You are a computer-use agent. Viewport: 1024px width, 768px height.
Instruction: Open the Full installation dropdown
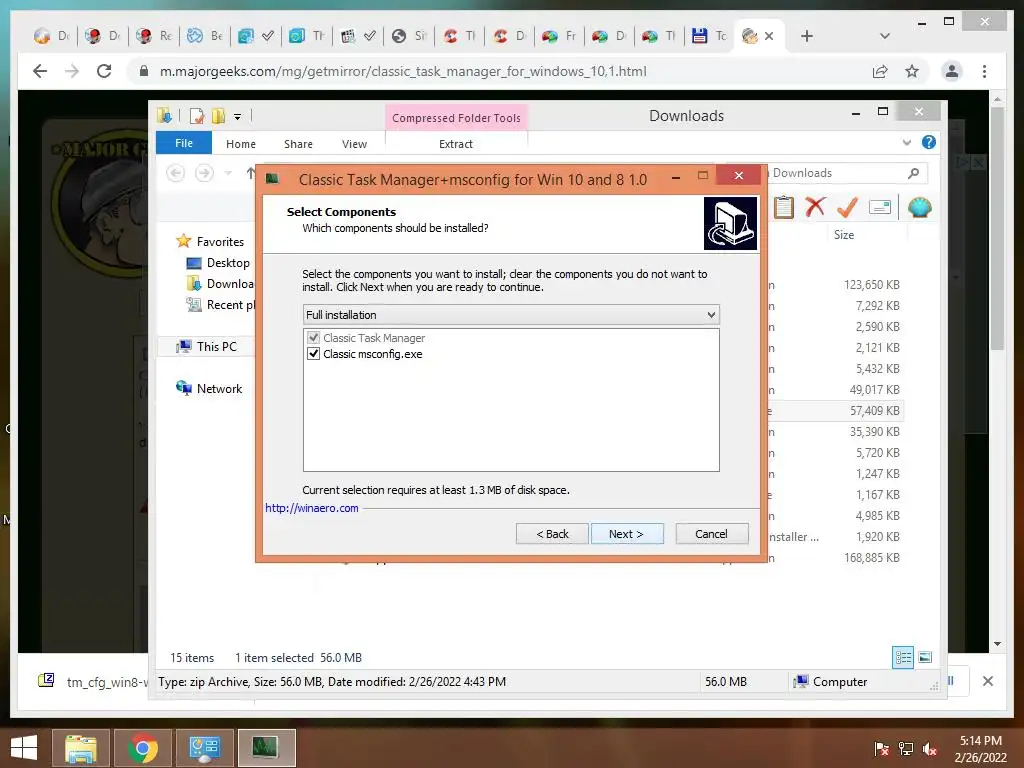511,315
